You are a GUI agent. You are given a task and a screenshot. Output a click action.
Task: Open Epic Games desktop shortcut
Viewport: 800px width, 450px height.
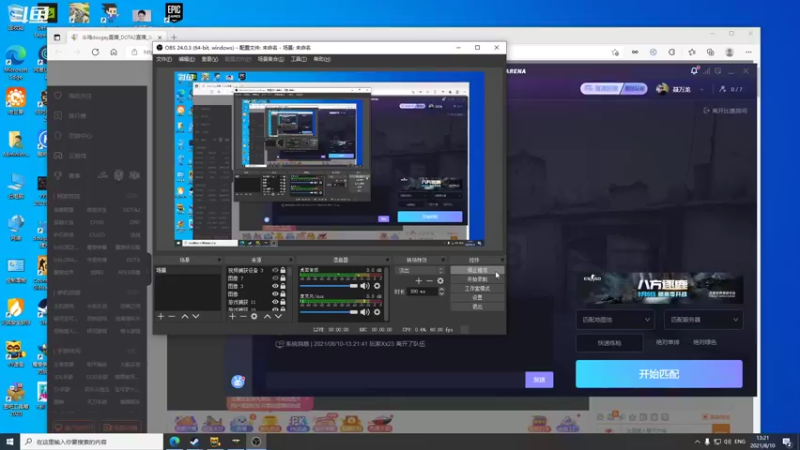click(174, 13)
